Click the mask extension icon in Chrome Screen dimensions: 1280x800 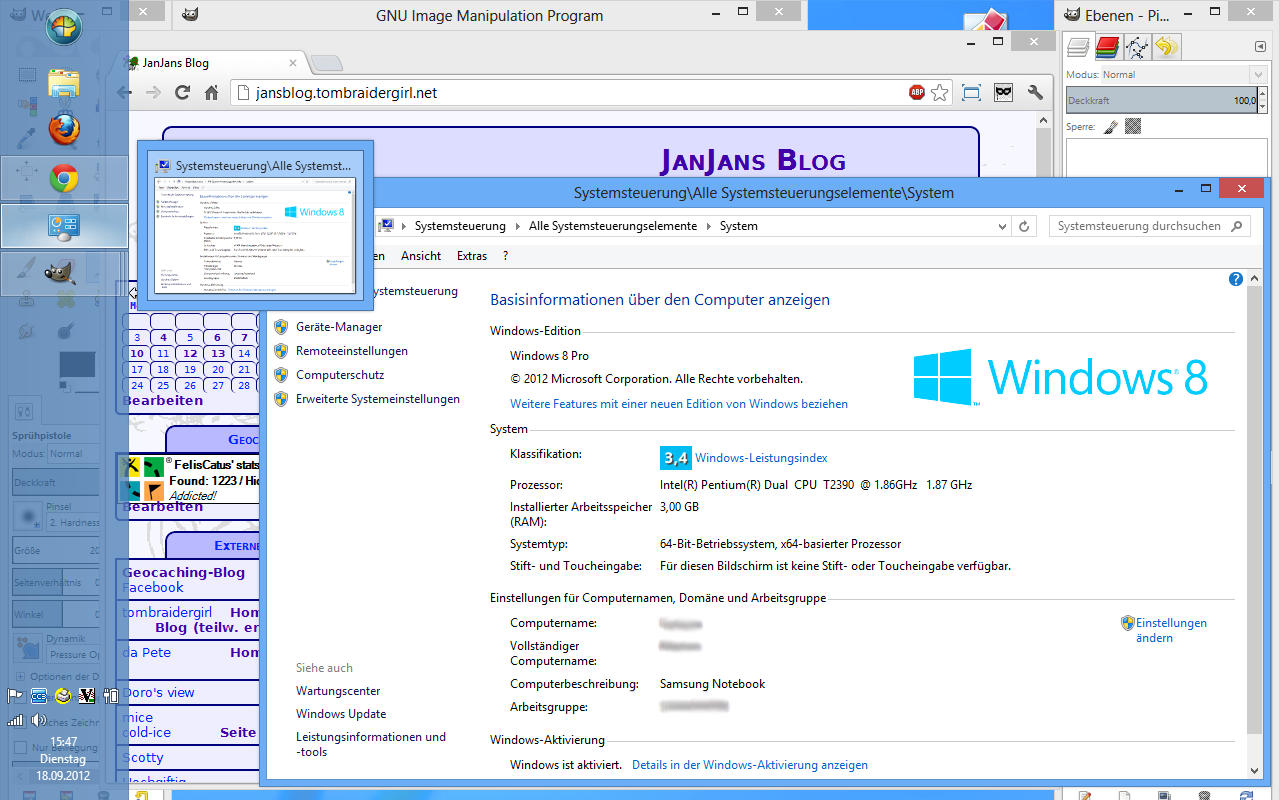1004,92
